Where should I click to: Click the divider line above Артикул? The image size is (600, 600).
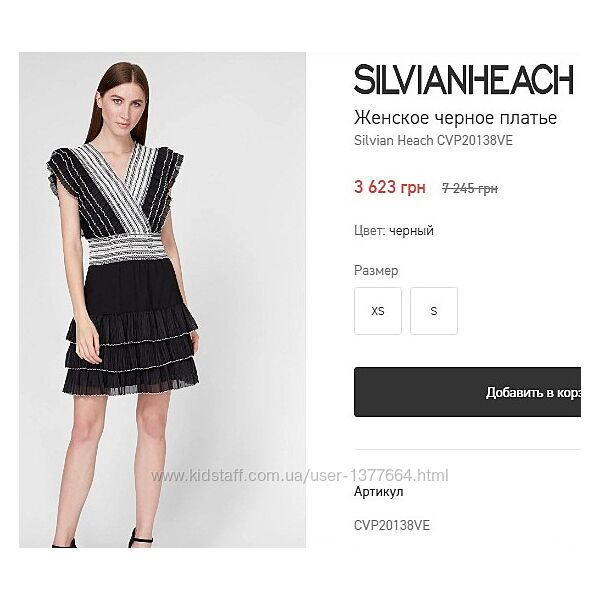point(467,450)
